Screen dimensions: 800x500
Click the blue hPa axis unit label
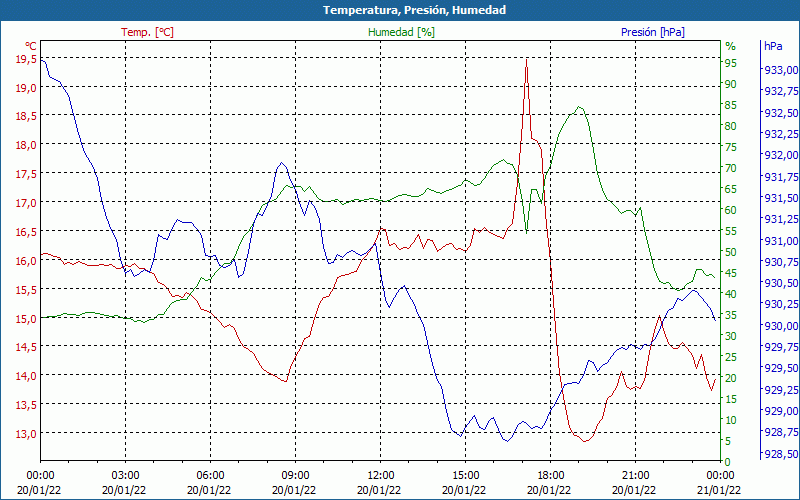point(773,45)
